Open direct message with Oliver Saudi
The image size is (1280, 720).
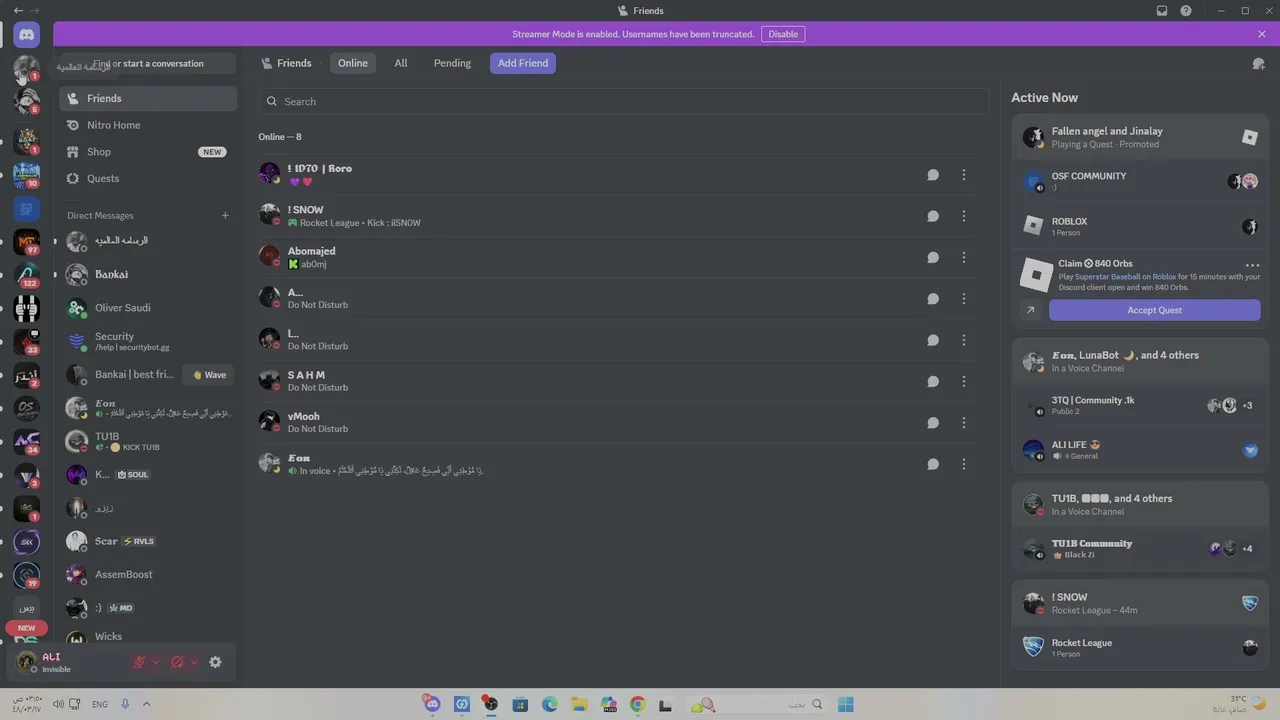[148, 308]
